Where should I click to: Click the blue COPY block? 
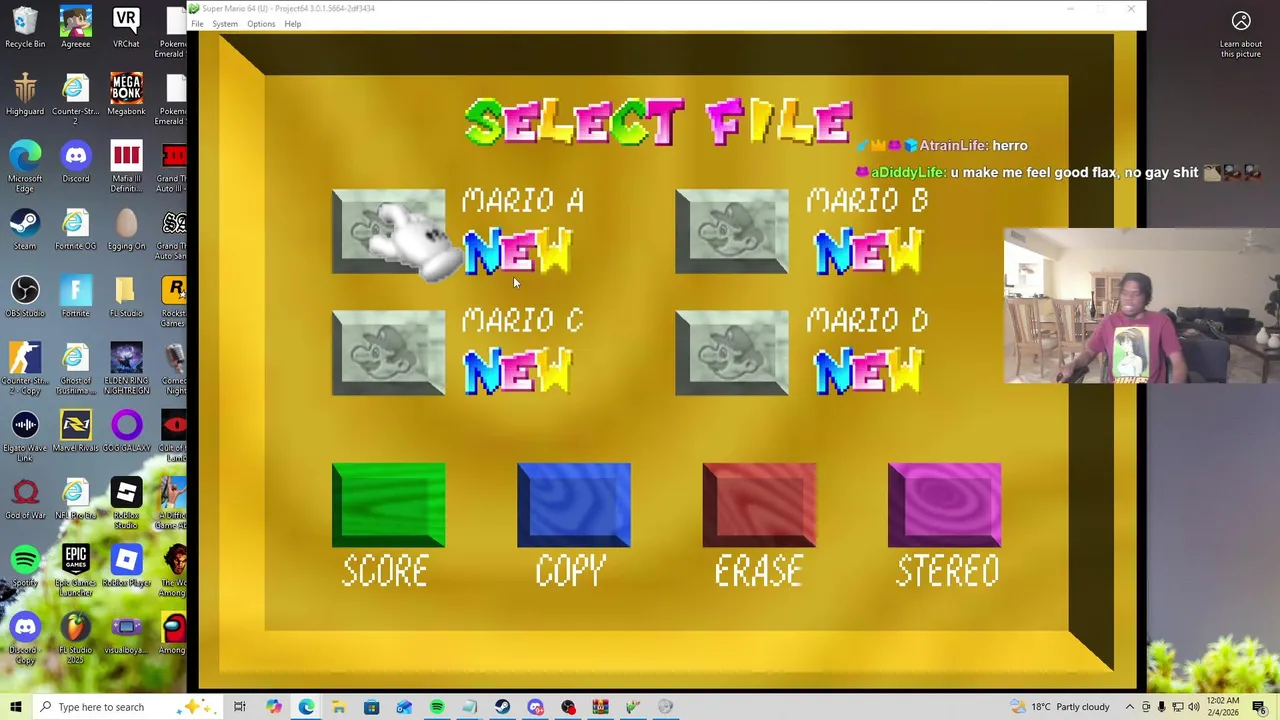click(x=573, y=505)
